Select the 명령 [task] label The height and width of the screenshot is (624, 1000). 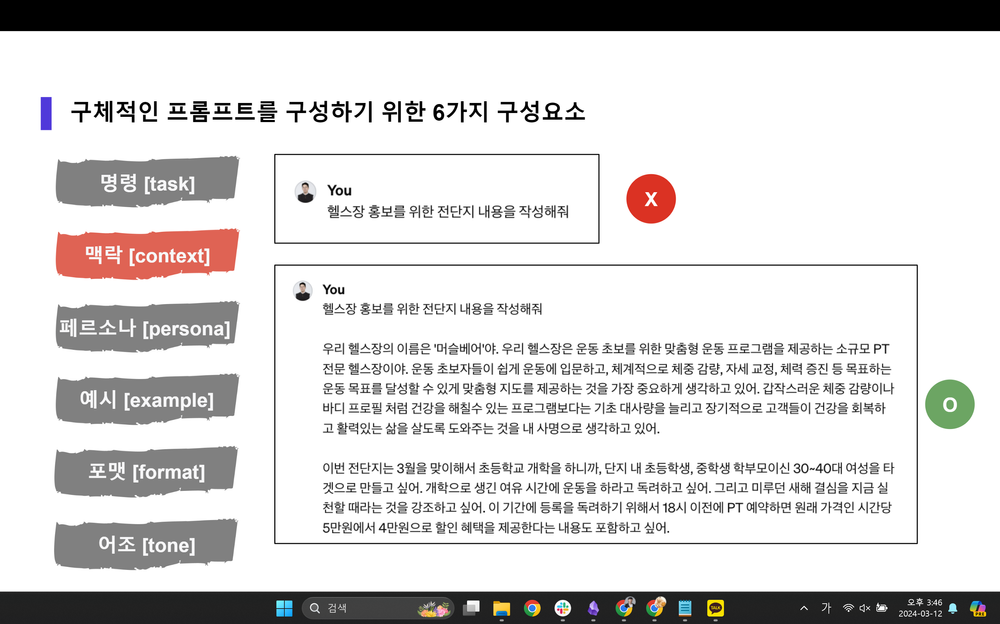pos(147,183)
